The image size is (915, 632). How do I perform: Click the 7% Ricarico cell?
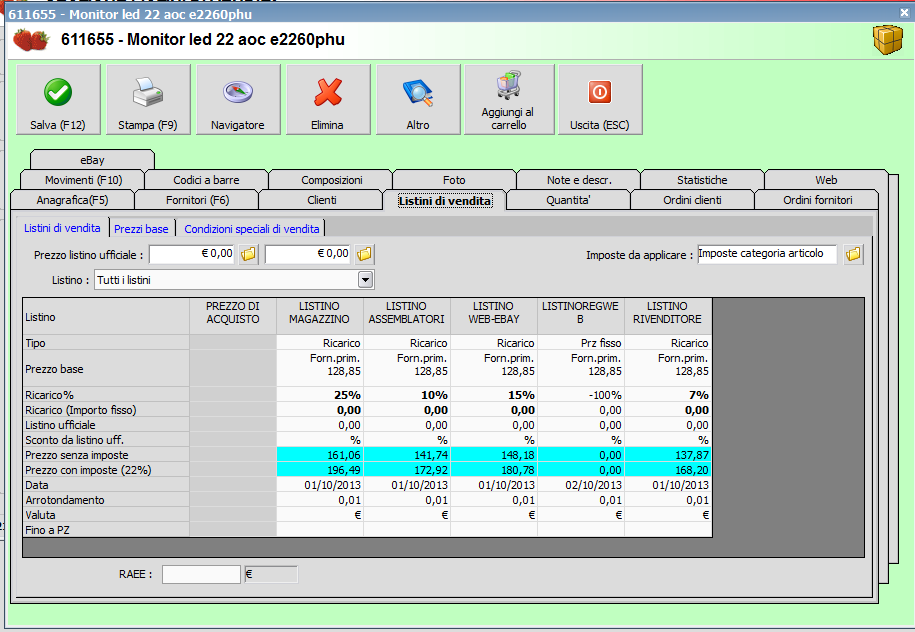[x=668, y=395]
